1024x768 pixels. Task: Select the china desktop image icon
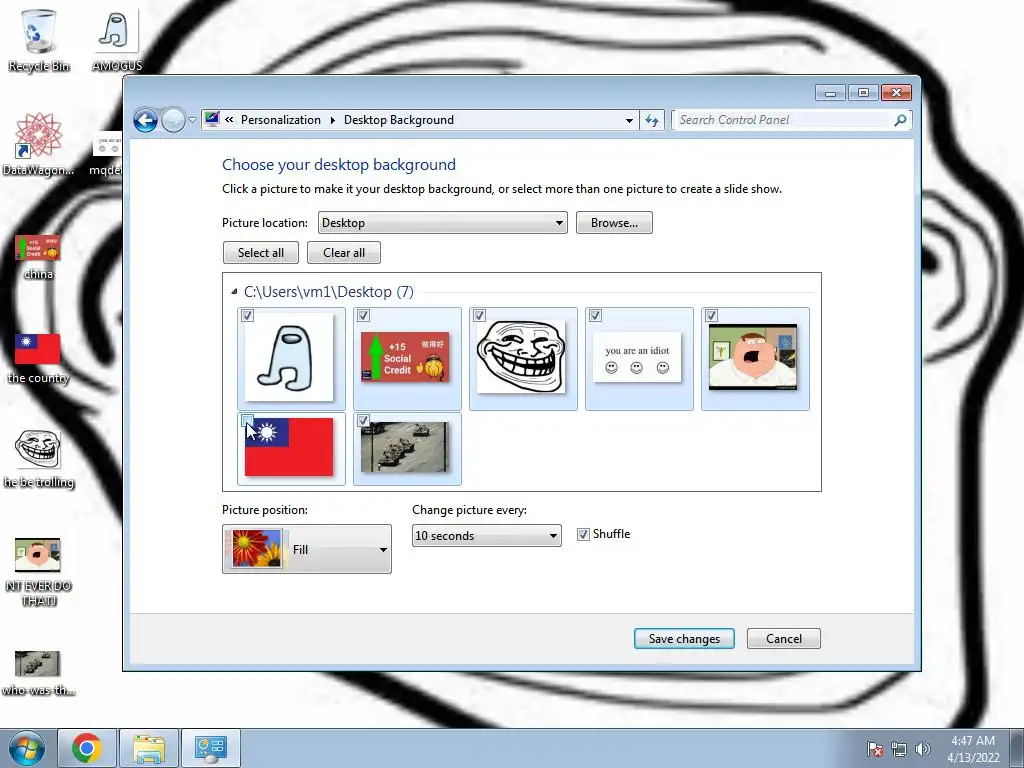39,257
